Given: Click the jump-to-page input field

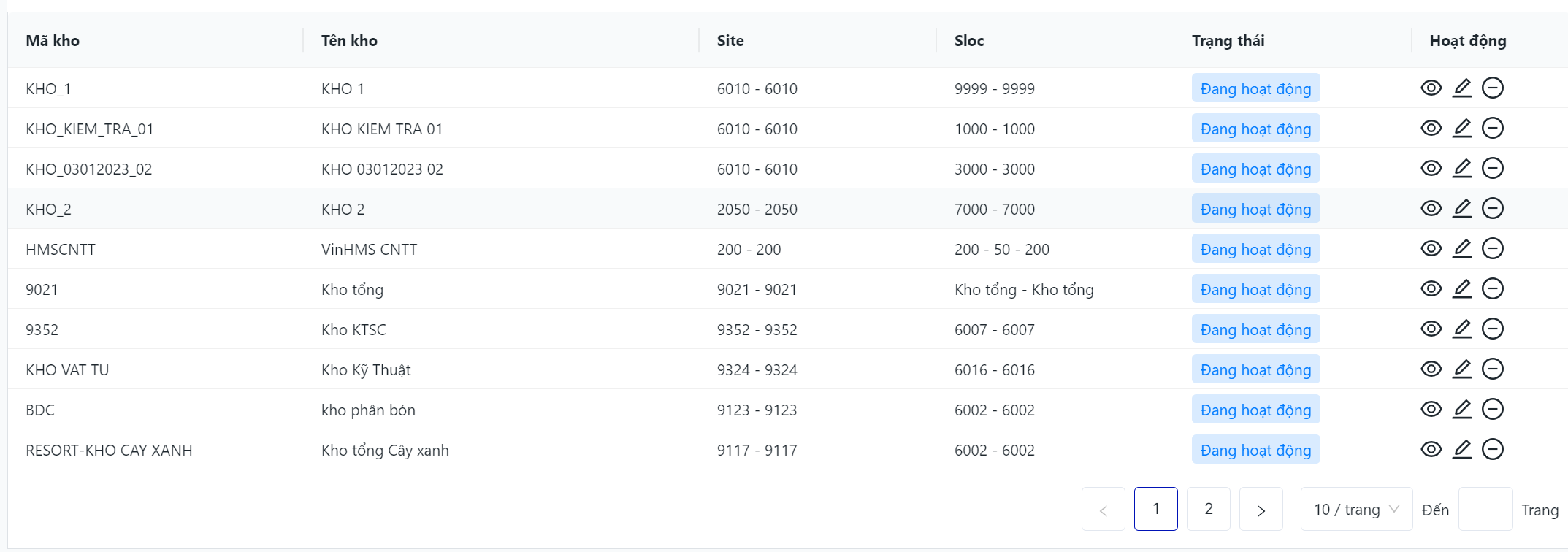Looking at the screenshot, I should (1485, 510).
